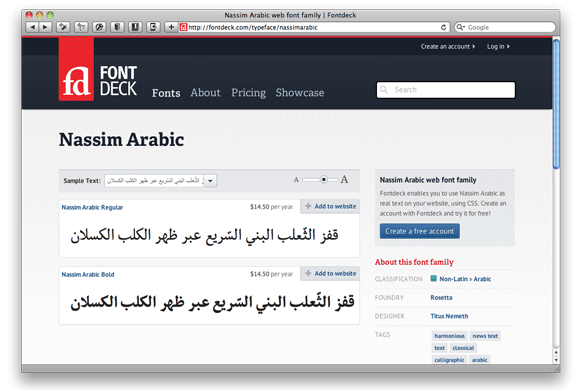
Task: Open the Pricing navigation item
Action: pyautogui.click(x=248, y=93)
